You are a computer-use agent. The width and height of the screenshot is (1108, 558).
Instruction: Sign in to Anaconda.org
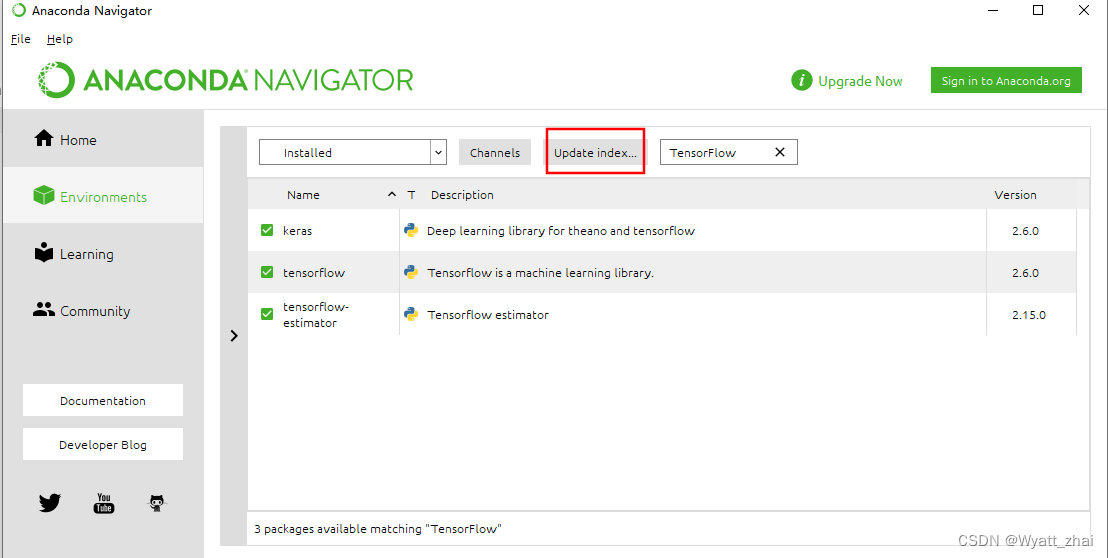click(x=1006, y=81)
